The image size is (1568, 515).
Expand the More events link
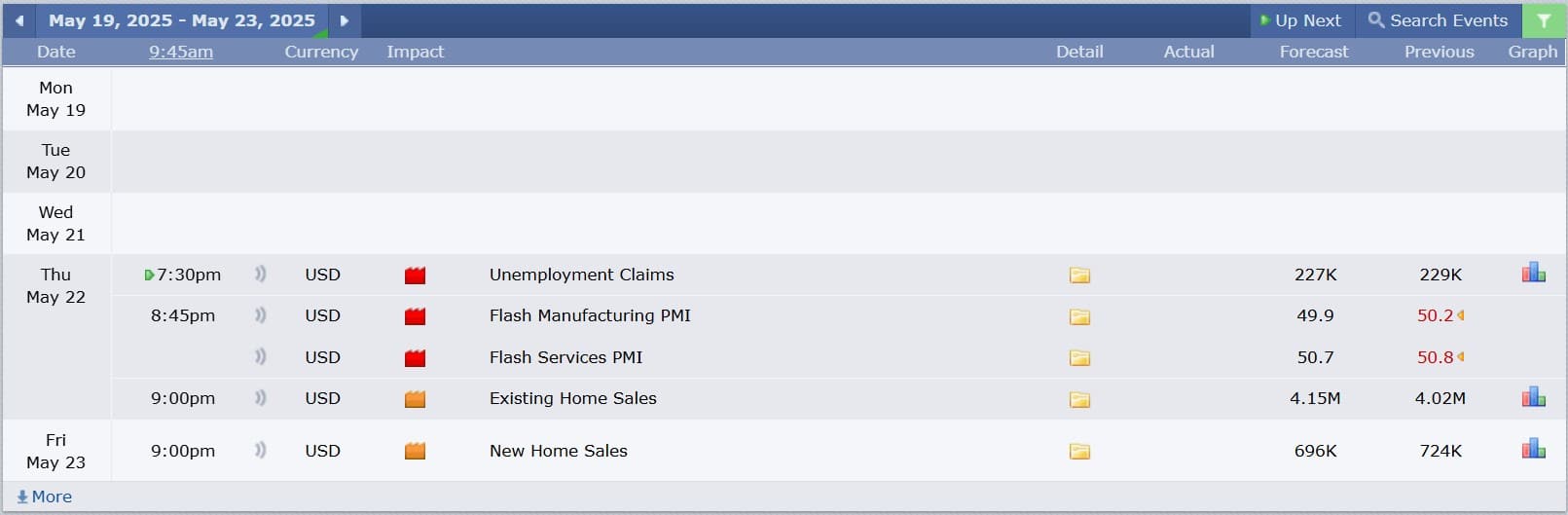[45, 497]
